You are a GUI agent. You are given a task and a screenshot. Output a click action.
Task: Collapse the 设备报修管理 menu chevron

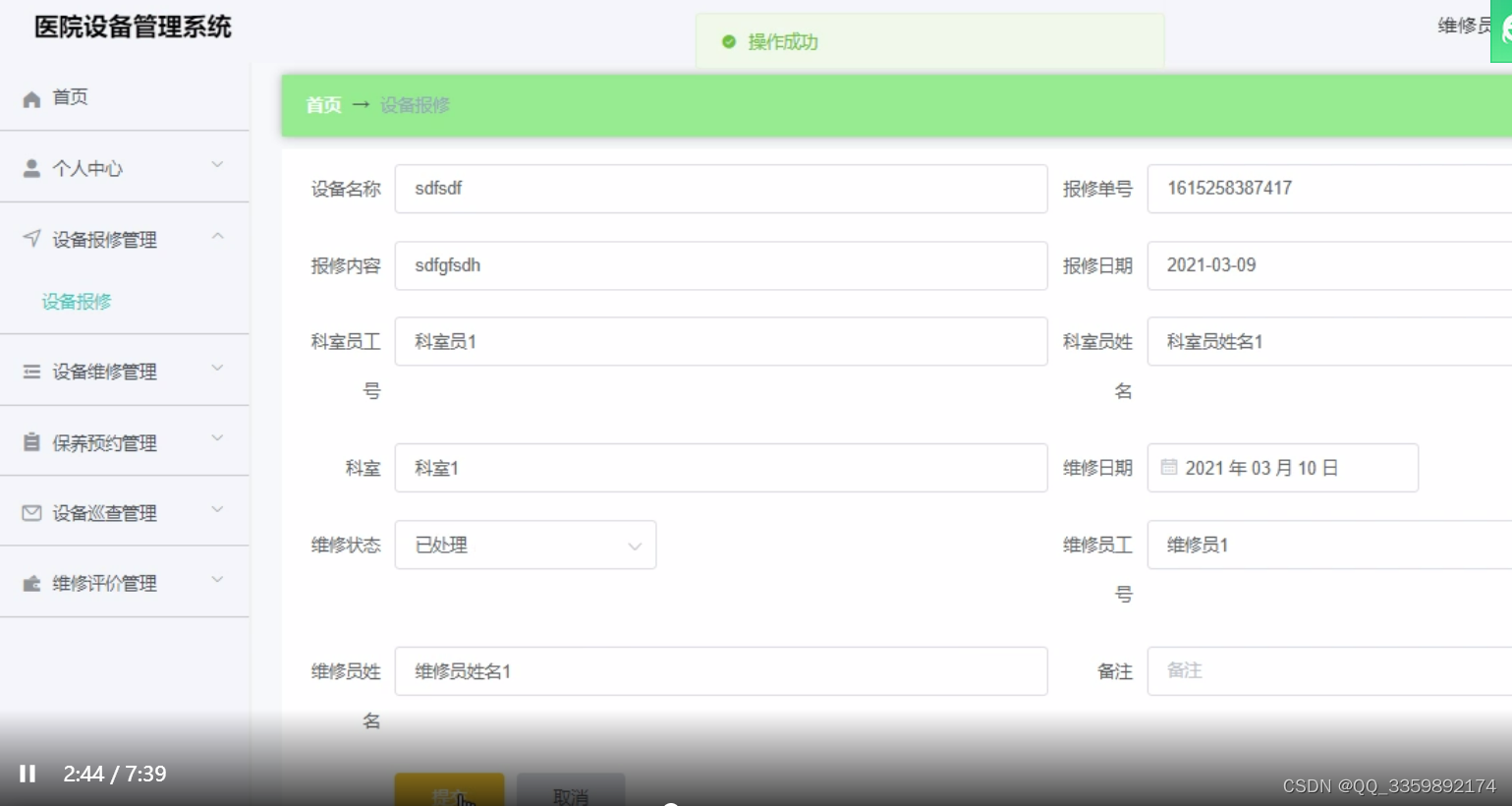(218, 236)
